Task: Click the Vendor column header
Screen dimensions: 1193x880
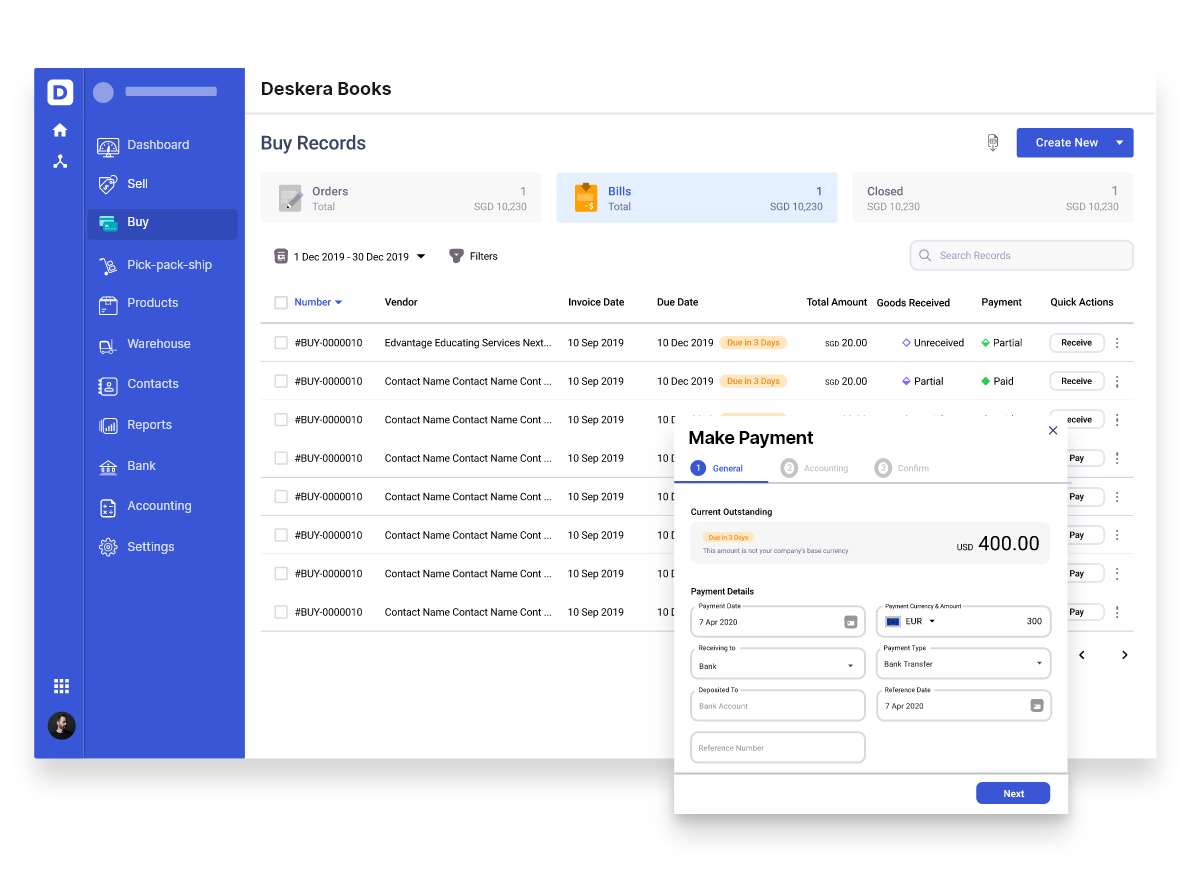Action: point(400,303)
